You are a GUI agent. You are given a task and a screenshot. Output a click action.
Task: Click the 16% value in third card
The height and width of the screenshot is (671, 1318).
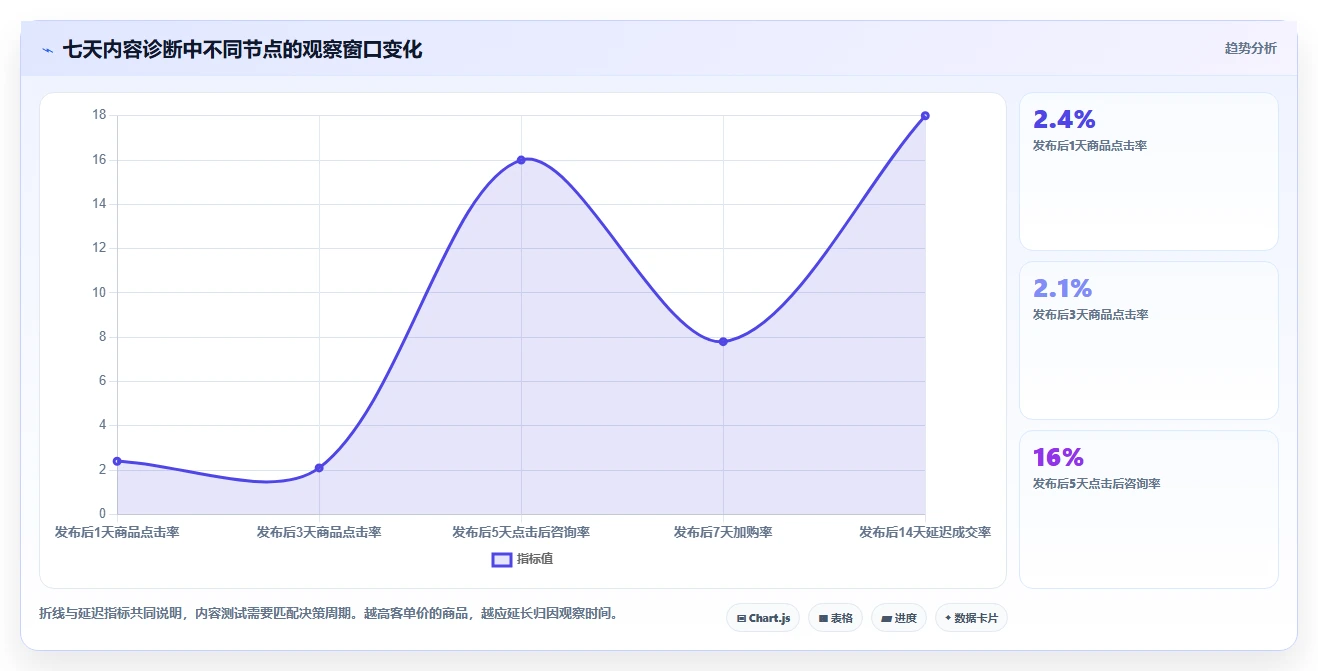[1058, 458]
